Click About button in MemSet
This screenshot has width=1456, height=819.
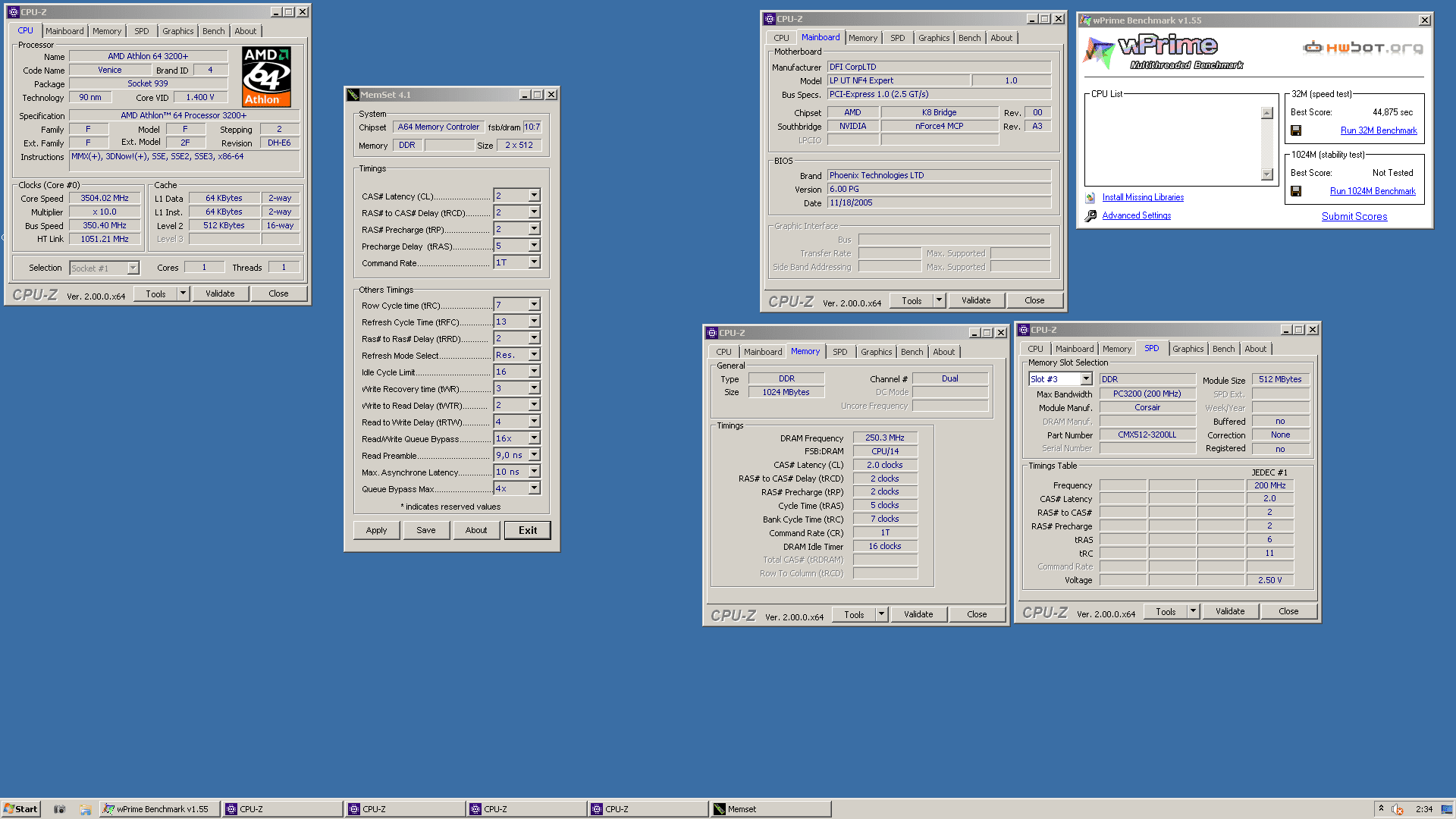[476, 530]
